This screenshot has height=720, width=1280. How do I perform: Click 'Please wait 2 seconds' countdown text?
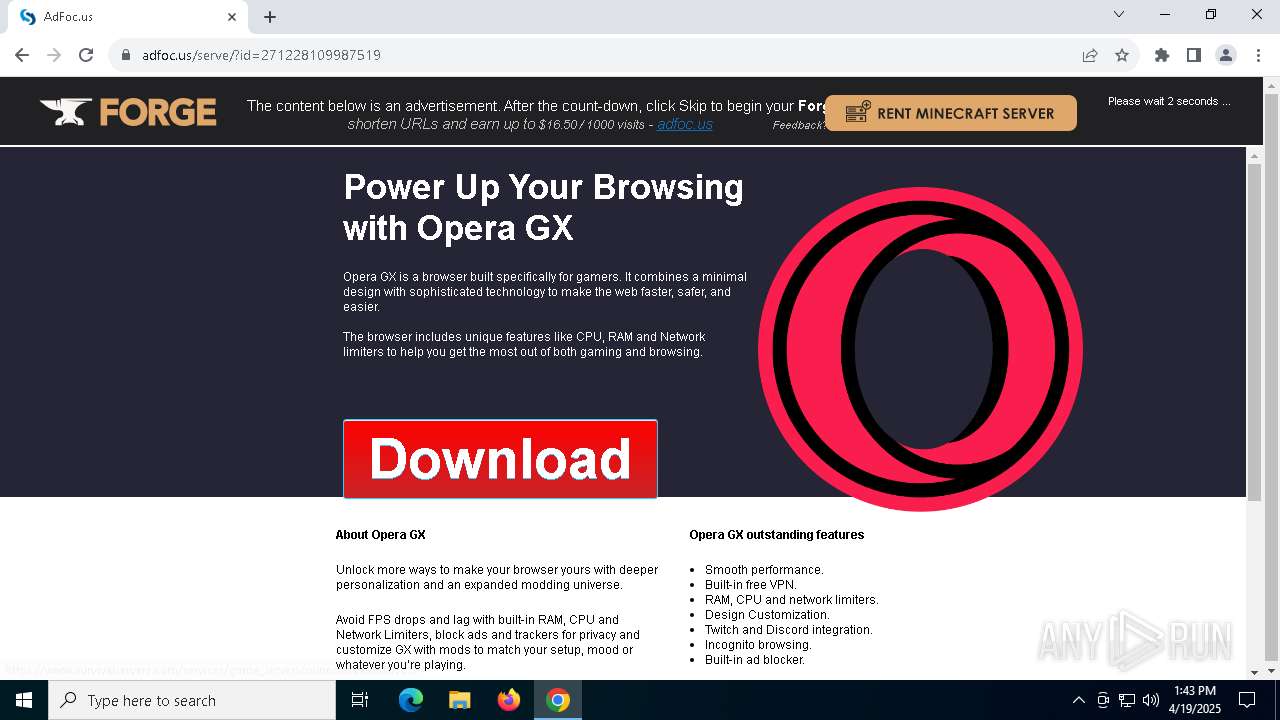1169,101
